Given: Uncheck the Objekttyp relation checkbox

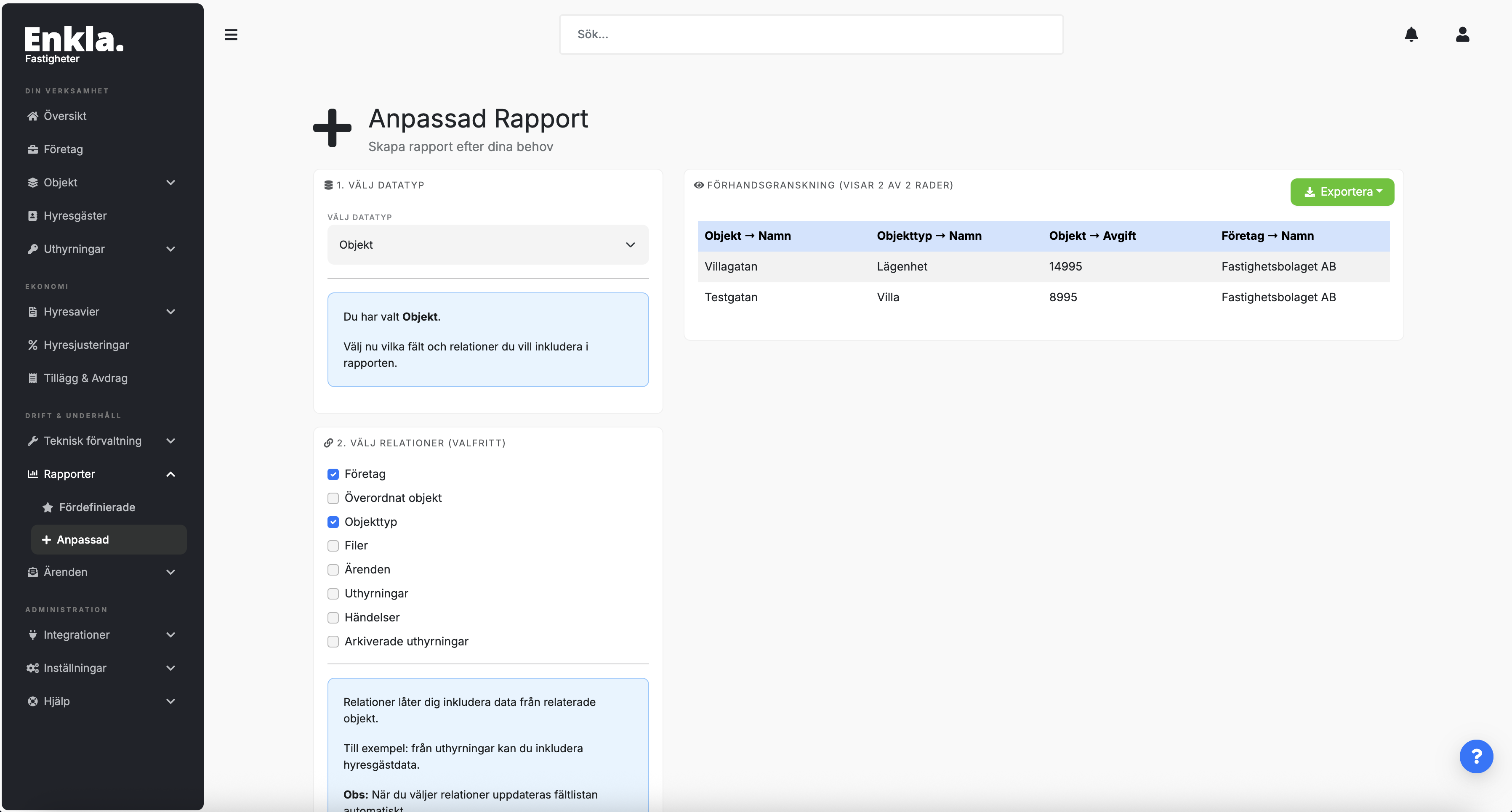Looking at the screenshot, I should [x=333, y=522].
